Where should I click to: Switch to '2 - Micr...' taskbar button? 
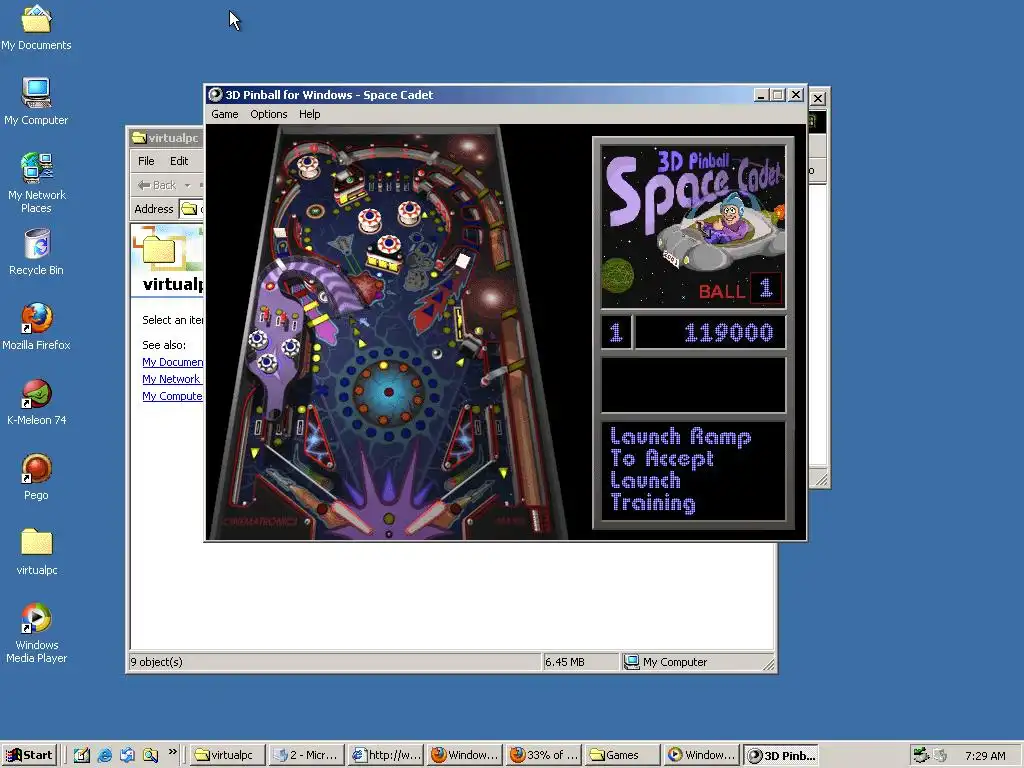point(307,755)
